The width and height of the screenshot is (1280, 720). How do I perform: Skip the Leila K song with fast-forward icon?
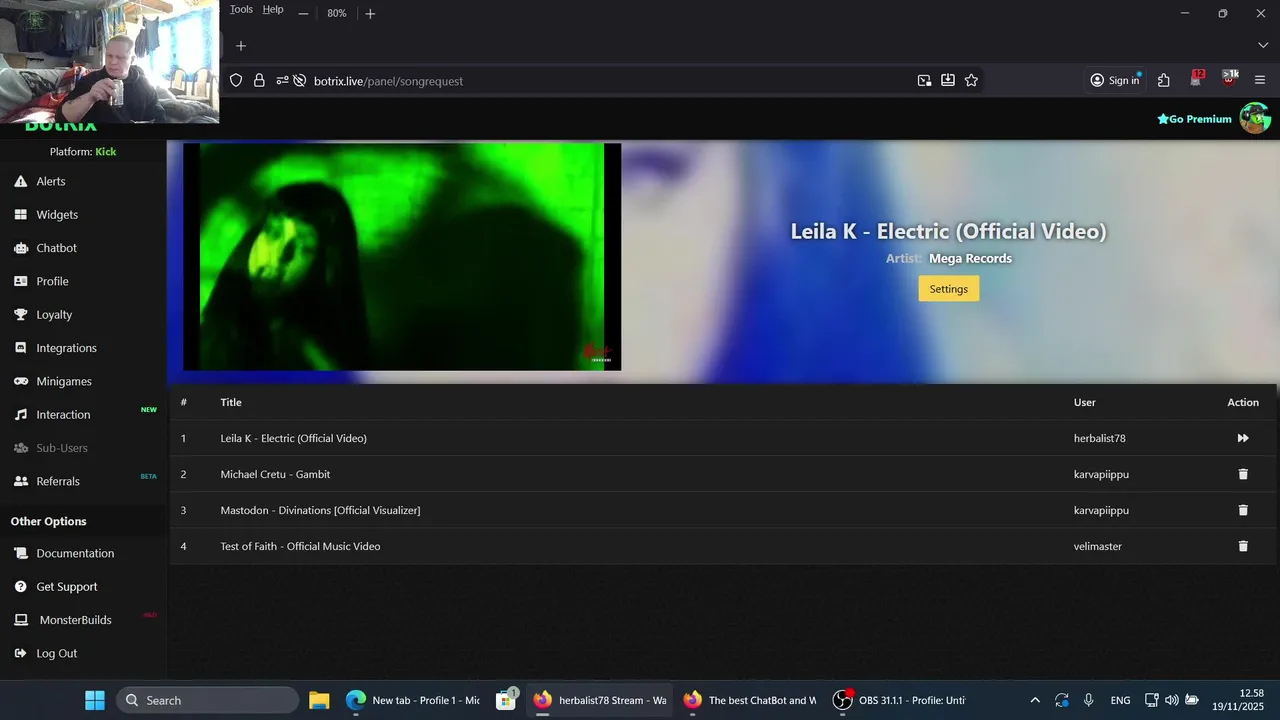pyautogui.click(x=1243, y=438)
